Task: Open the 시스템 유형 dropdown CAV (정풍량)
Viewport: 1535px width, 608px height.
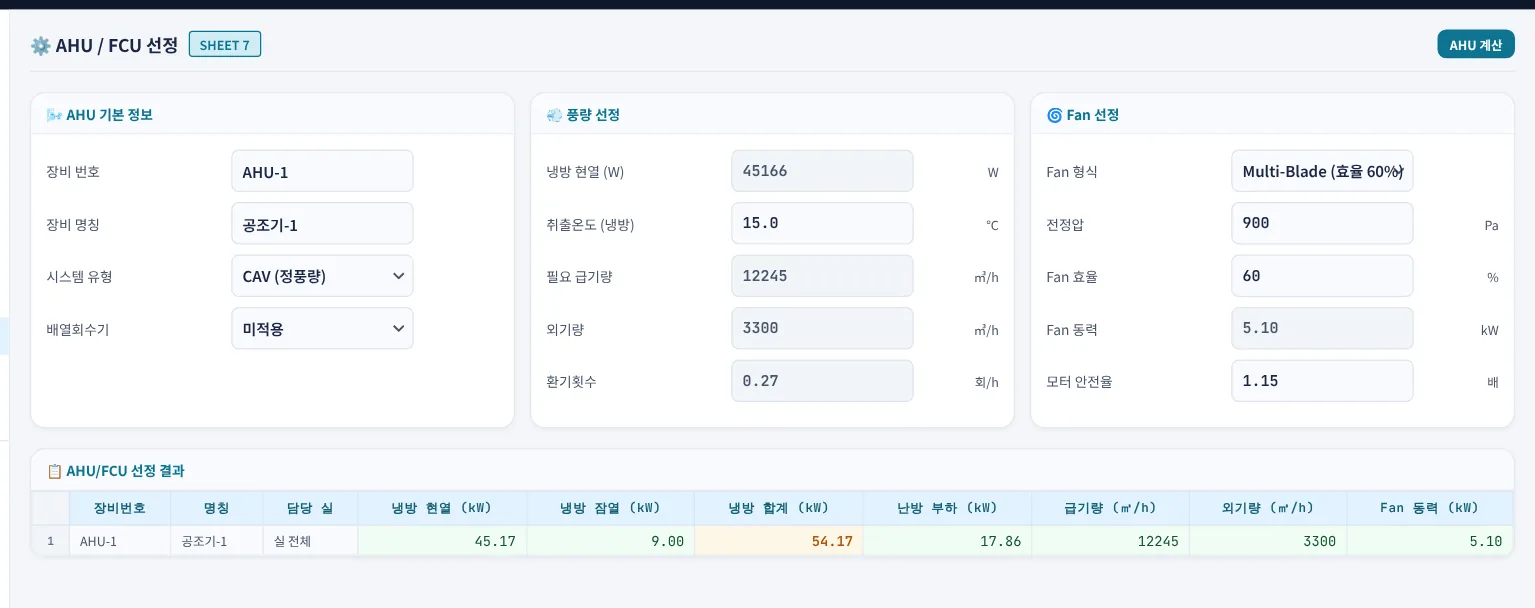Action: click(322, 276)
